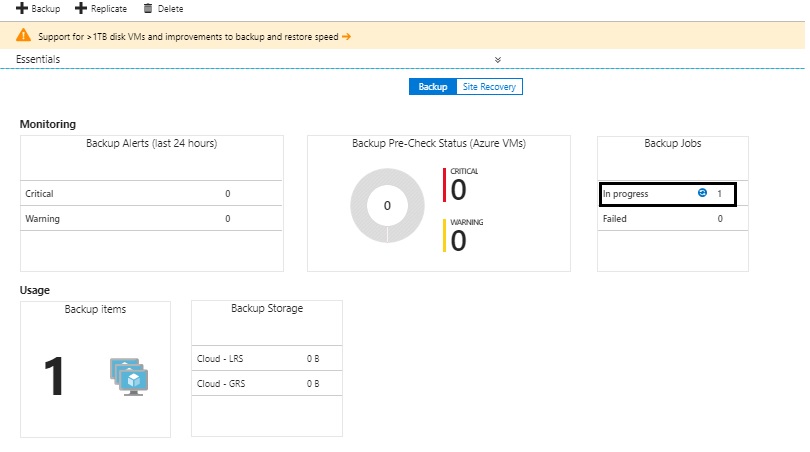Open the Cloud - LRS storage row
The height and width of the screenshot is (452, 810).
(x=266, y=359)
